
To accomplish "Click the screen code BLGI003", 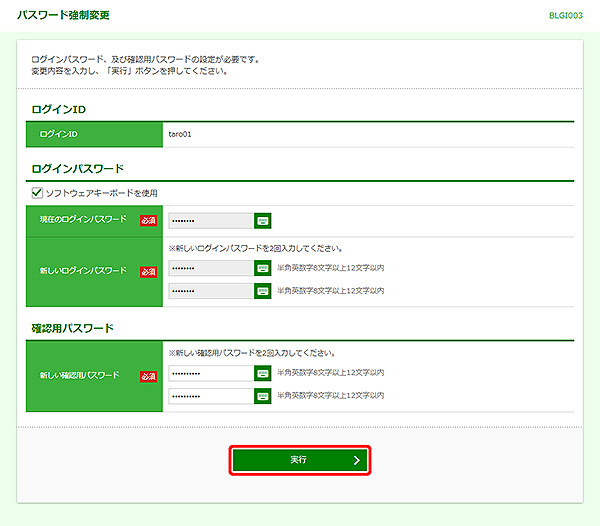I will pyautogui.click(x=566, y=15).
